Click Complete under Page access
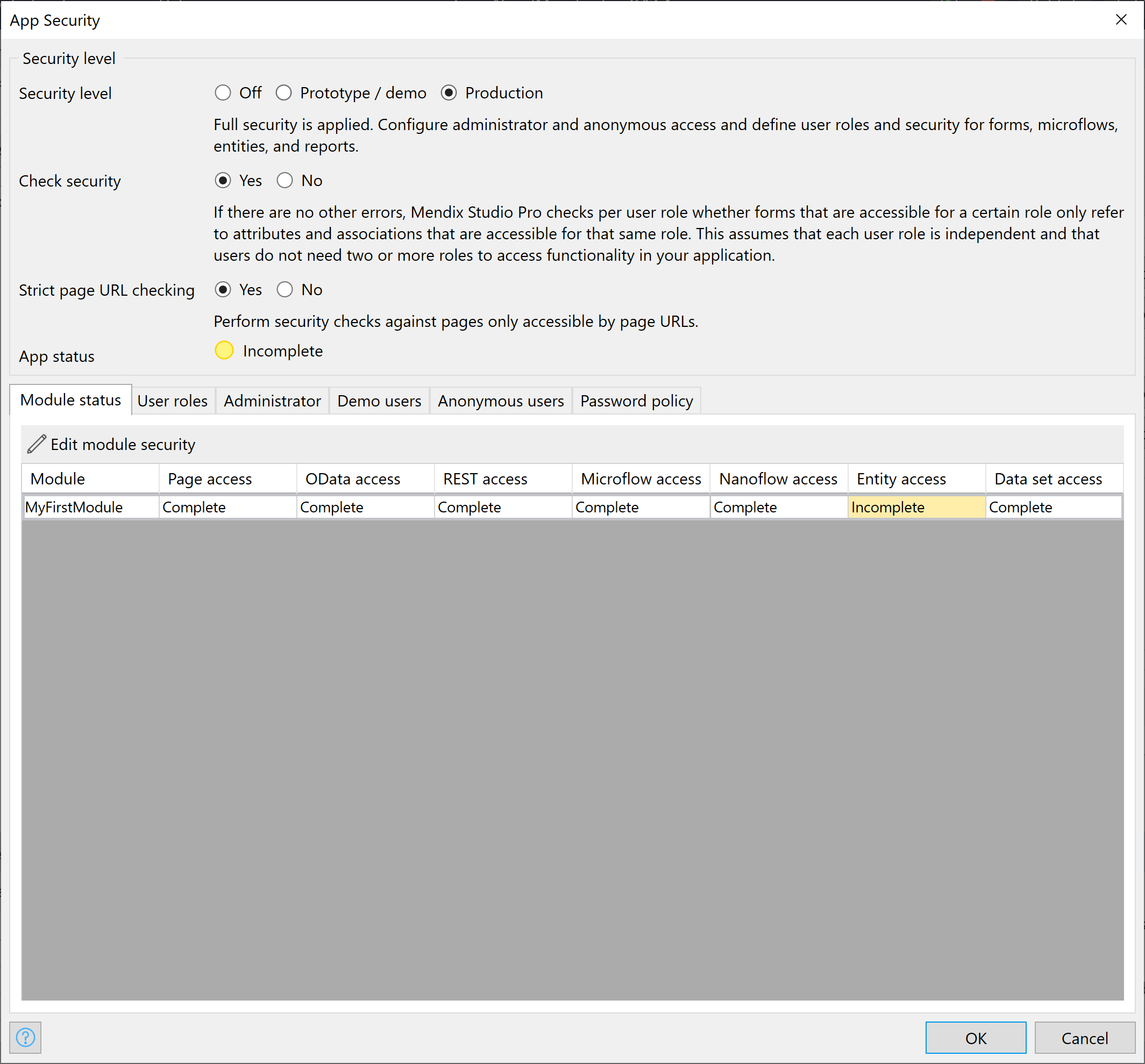Screen dimensions: 1145x1064 point(228,506)
